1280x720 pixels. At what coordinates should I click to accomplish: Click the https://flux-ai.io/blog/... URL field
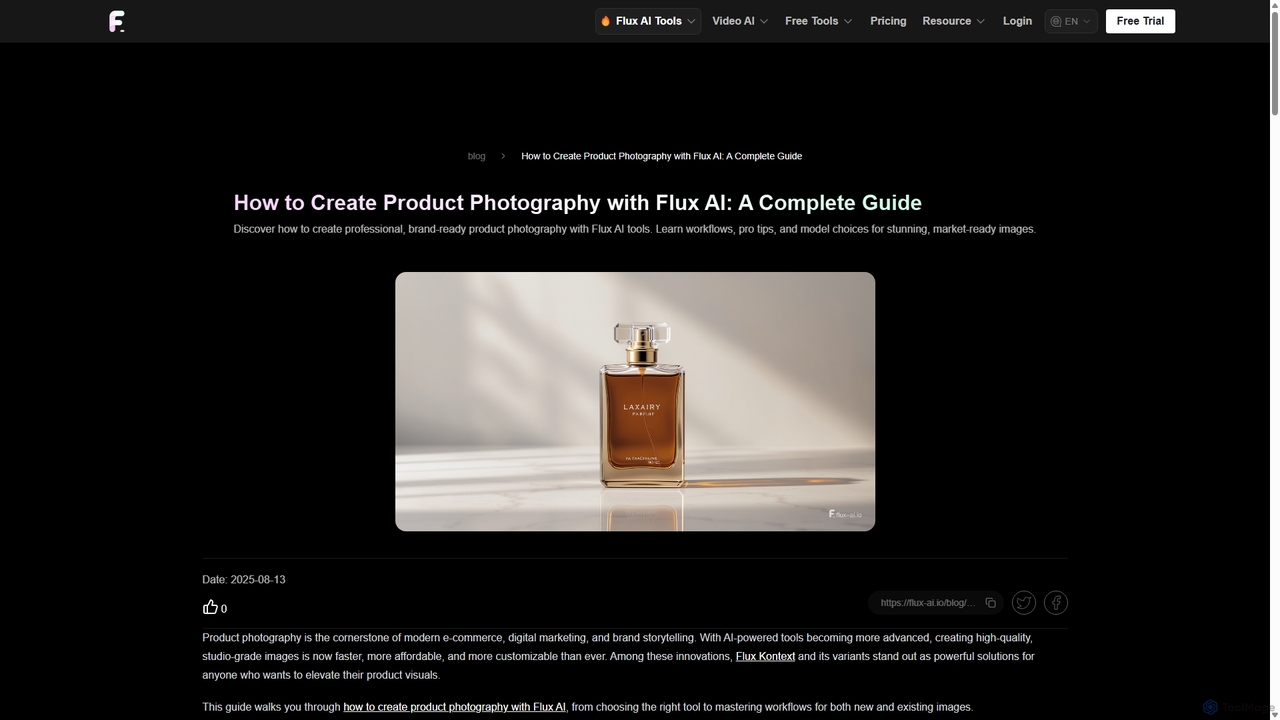936,603
